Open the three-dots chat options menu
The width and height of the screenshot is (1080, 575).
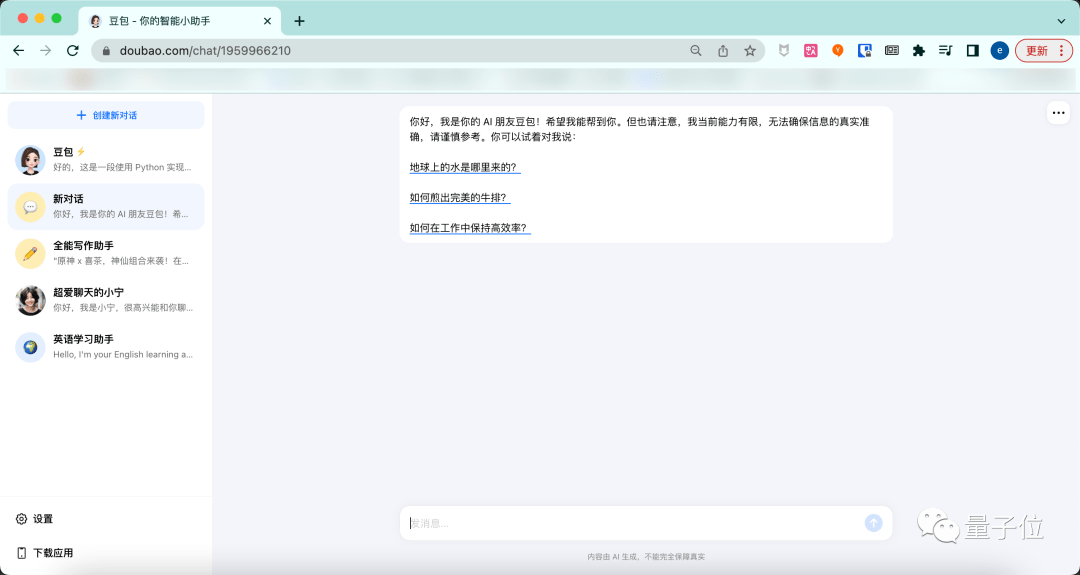[1059, 113]
